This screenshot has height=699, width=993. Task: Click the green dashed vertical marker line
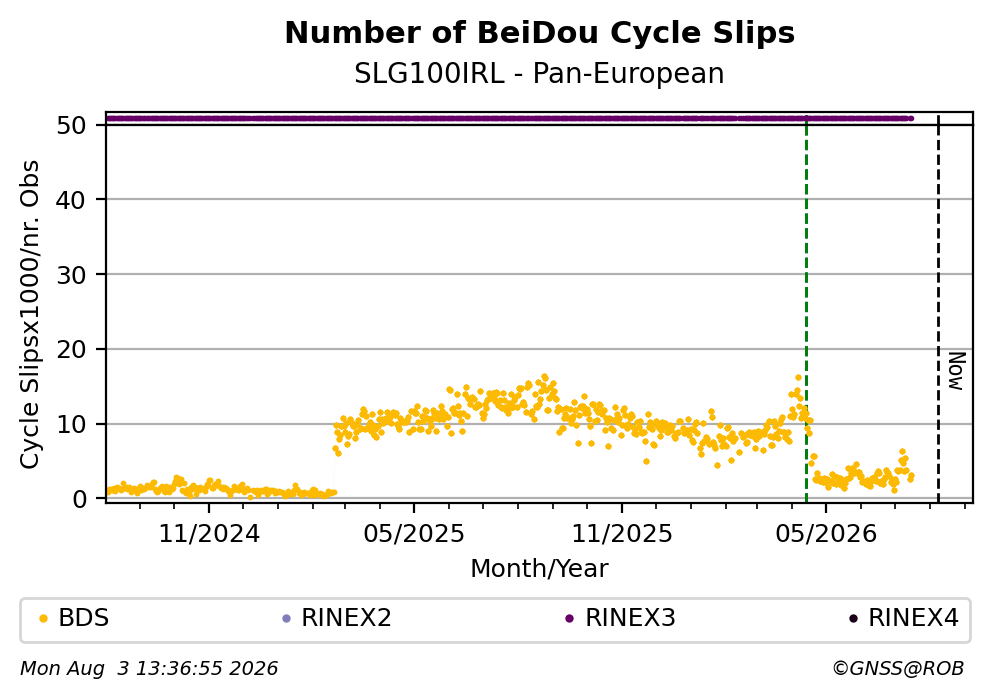click(x=806, y=310)
